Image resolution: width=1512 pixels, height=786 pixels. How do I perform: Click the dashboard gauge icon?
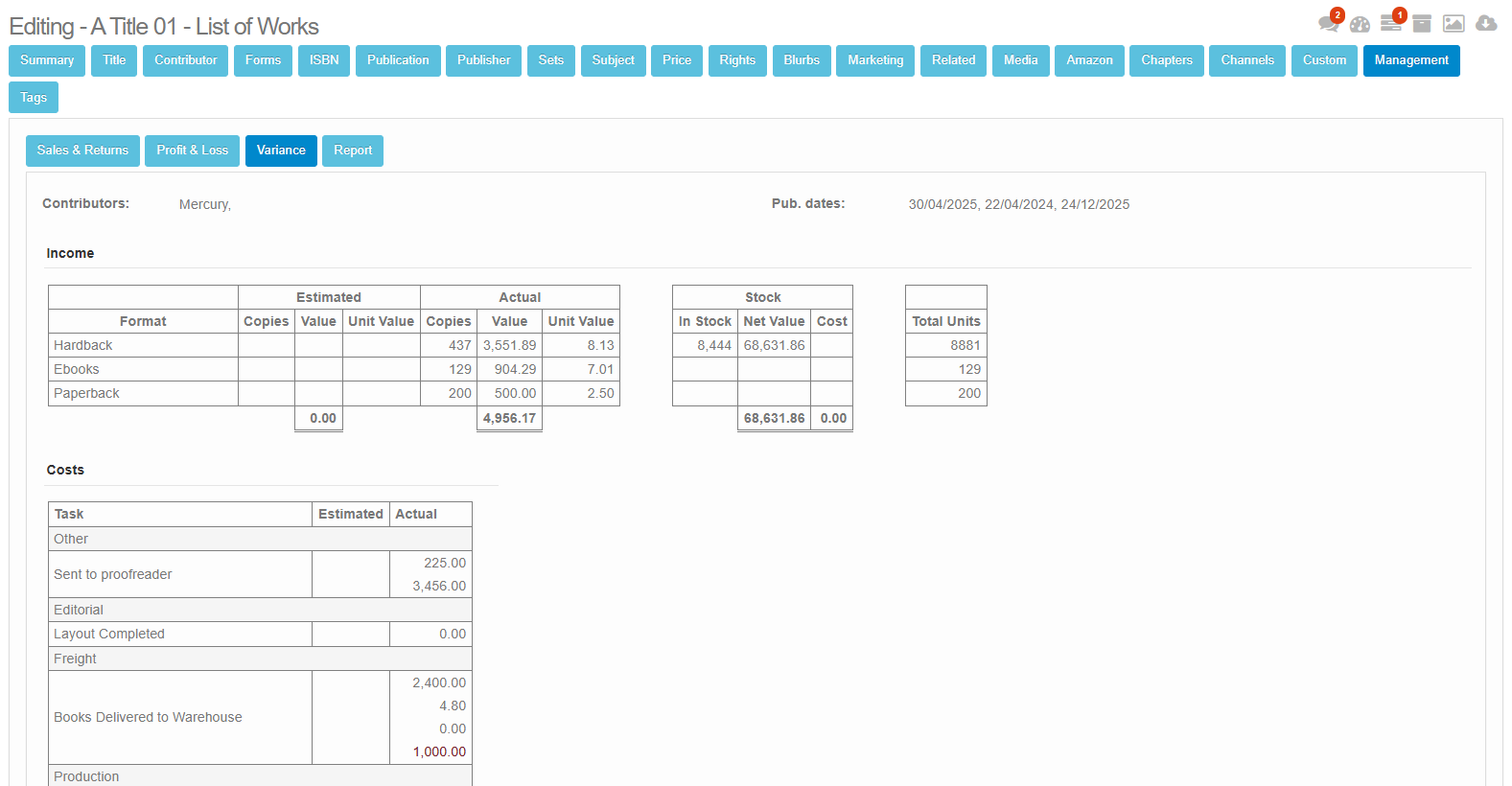click(1360, 24)
